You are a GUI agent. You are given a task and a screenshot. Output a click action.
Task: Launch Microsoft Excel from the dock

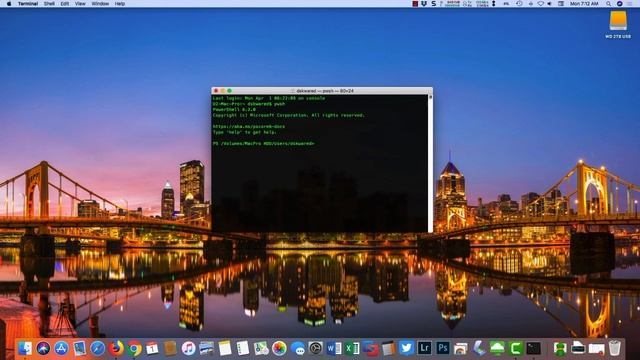[x=352, y=348]
